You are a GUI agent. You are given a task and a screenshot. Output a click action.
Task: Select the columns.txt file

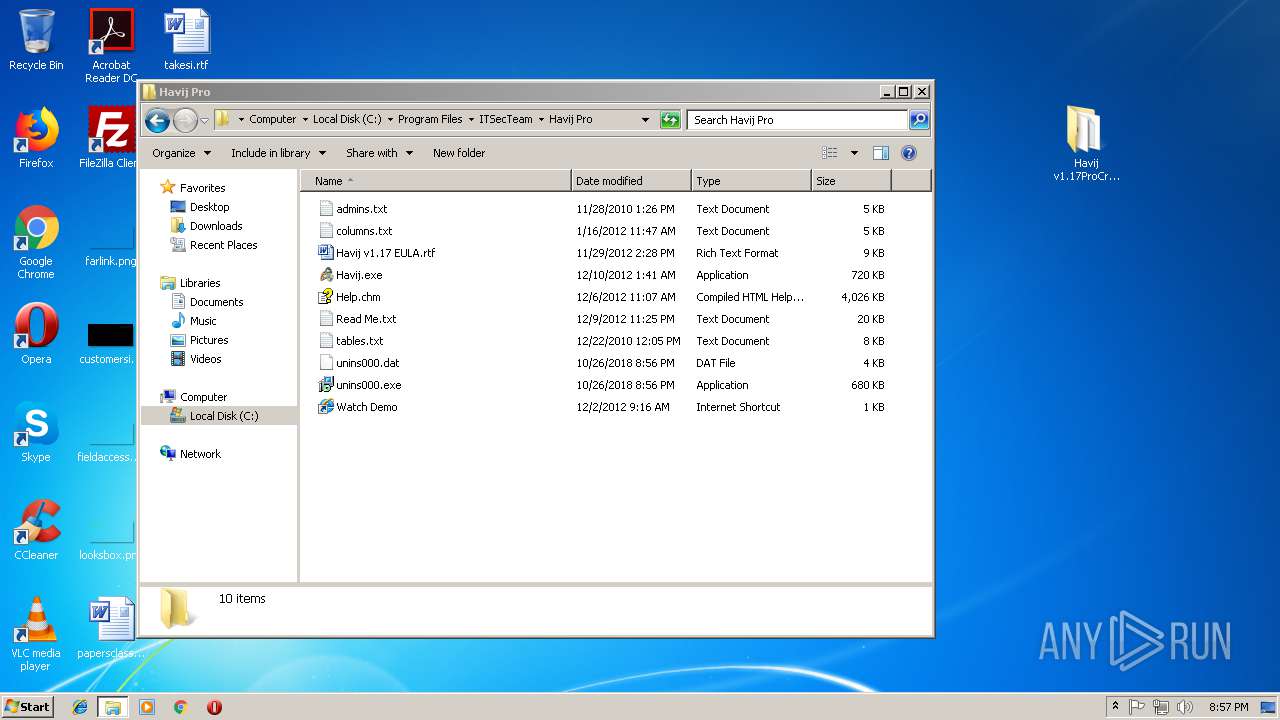[x=364, y=231]
